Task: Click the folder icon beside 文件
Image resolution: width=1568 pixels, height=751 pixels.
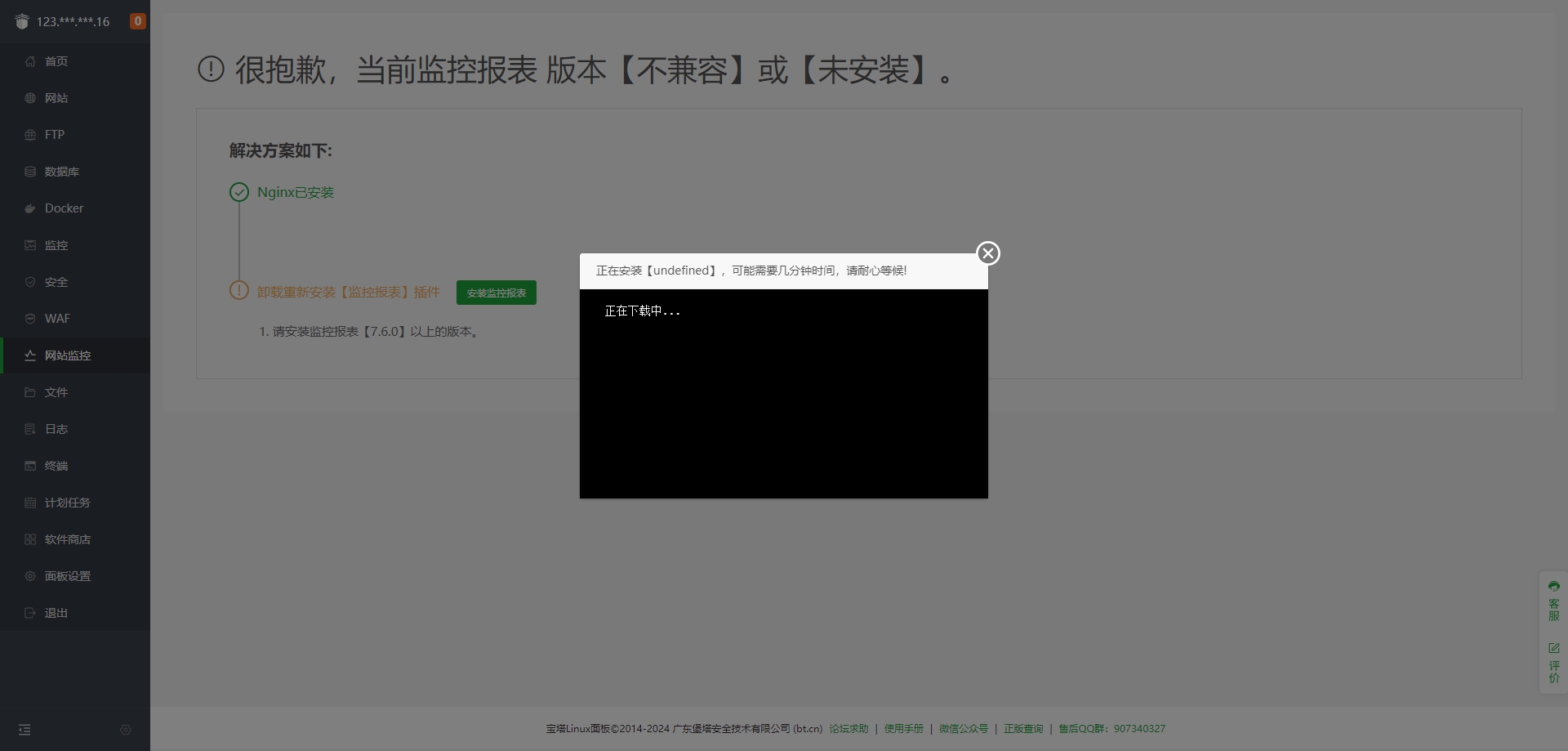Action: tap(30, 392)
